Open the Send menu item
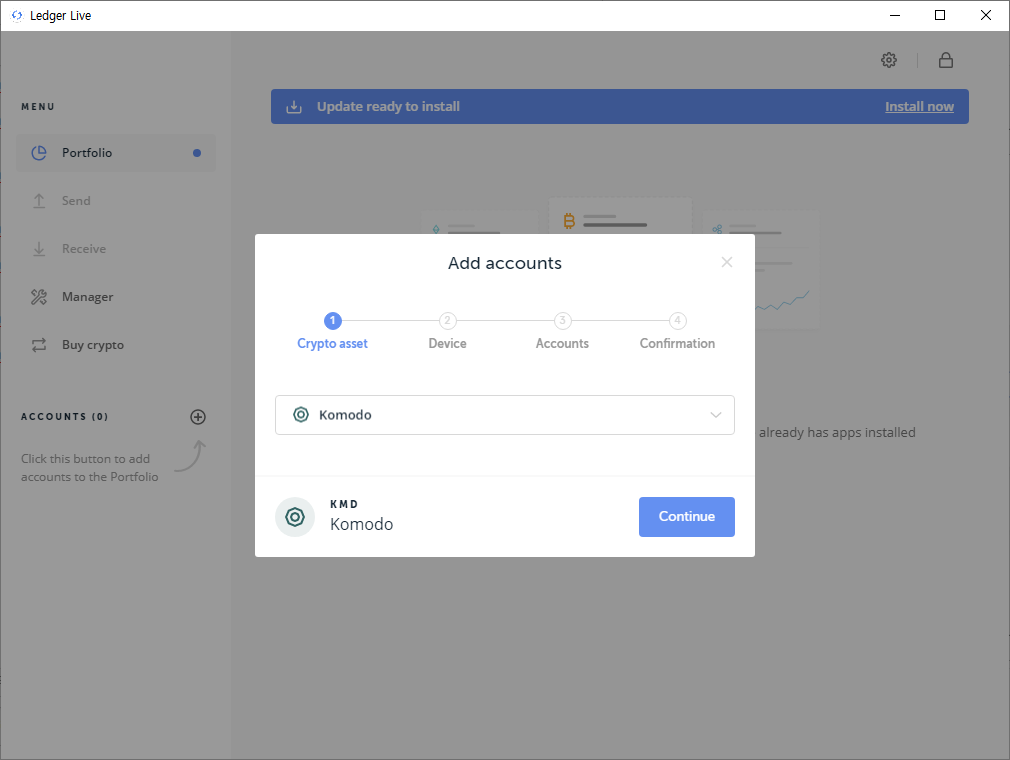Screen dimensions: 1010x760 (x=116, y=201)
